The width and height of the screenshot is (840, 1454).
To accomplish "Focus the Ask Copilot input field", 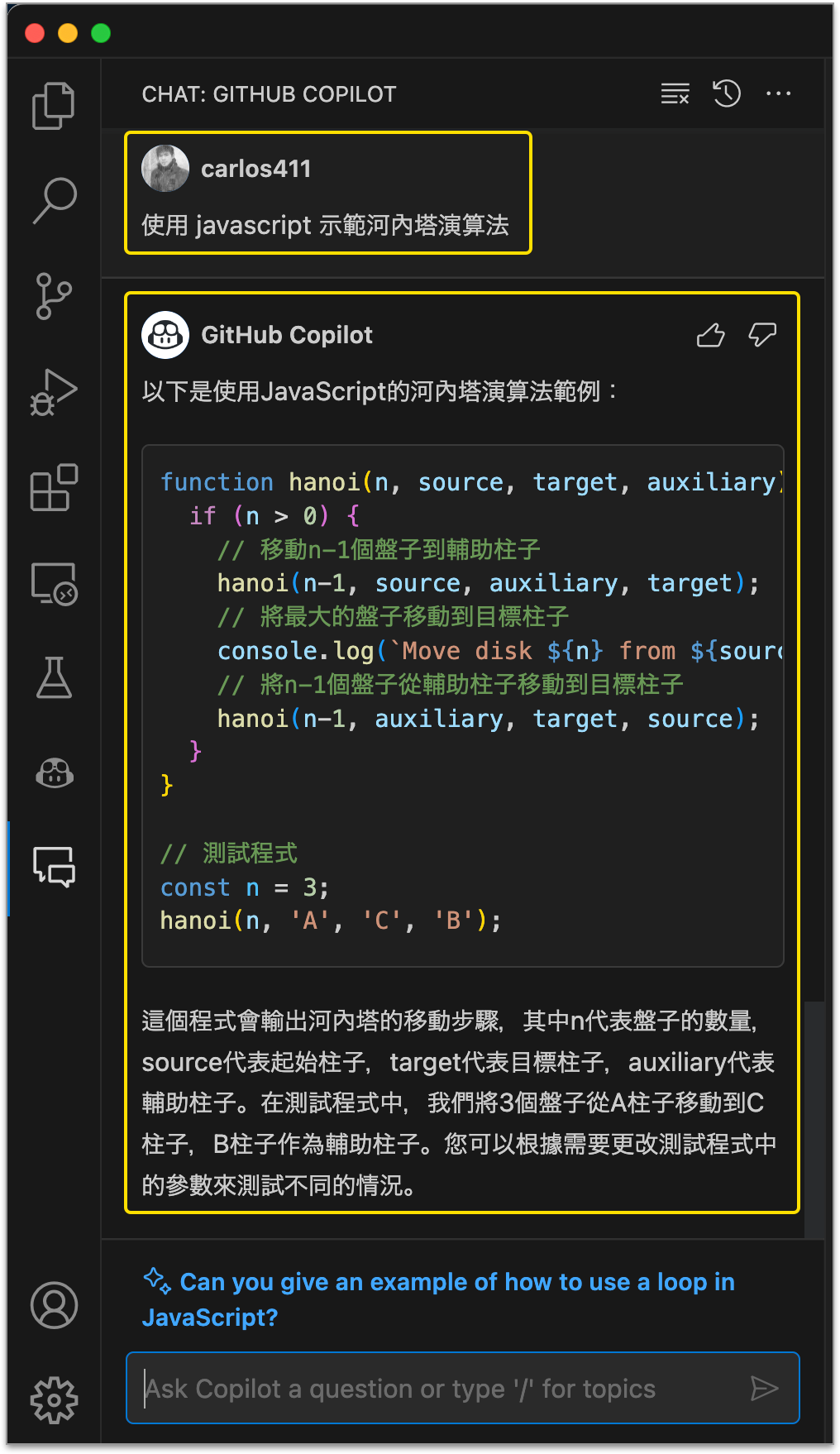I will 438,1389.
